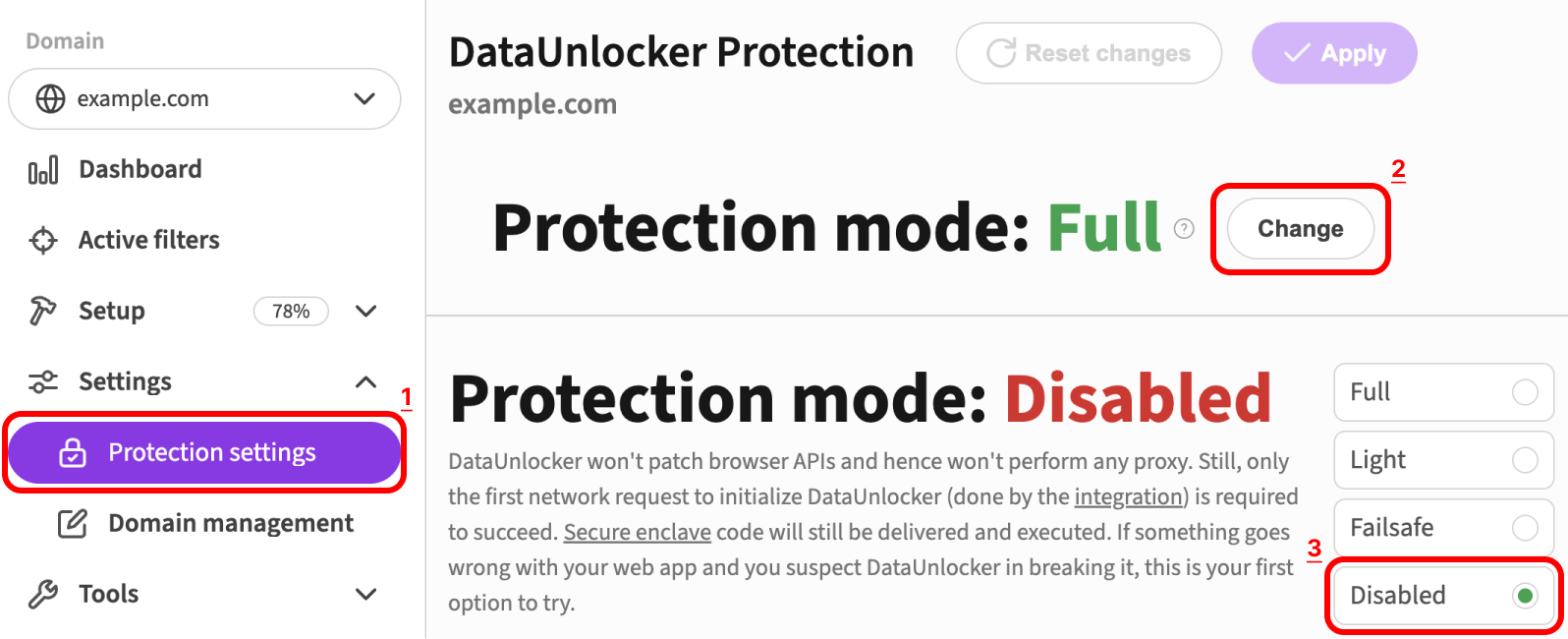1568x639 pixels.
Task: Open the integration link
Action: [x=1128, y=496]
